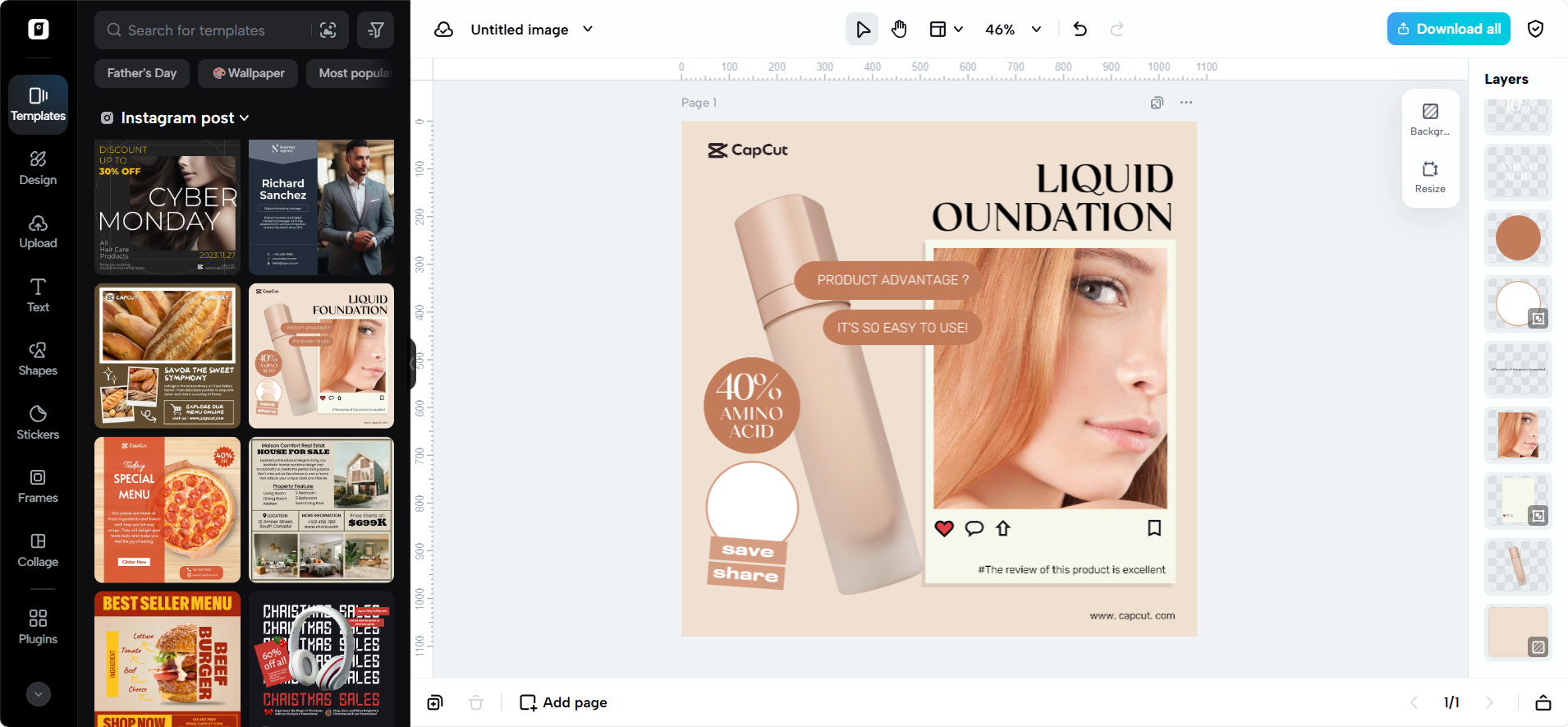
Task: Click the Redo arrow
Action: point(1116,30)
